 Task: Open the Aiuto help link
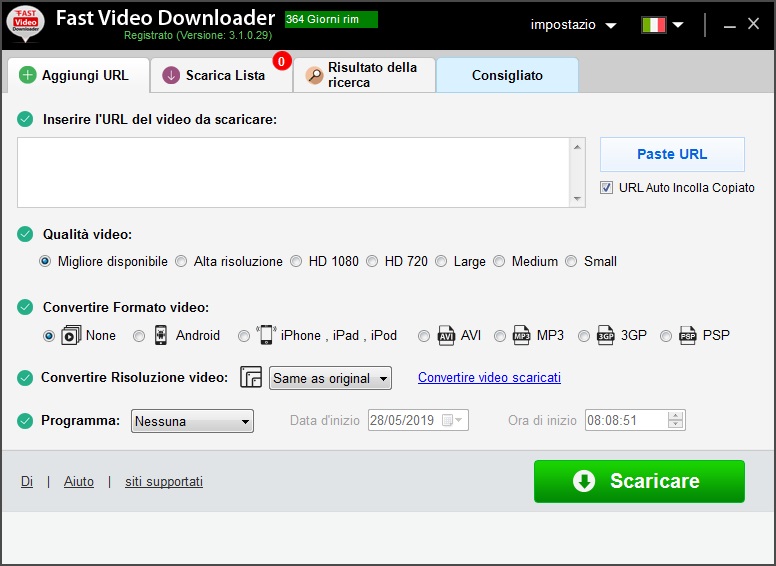click(x=79, y=481)
